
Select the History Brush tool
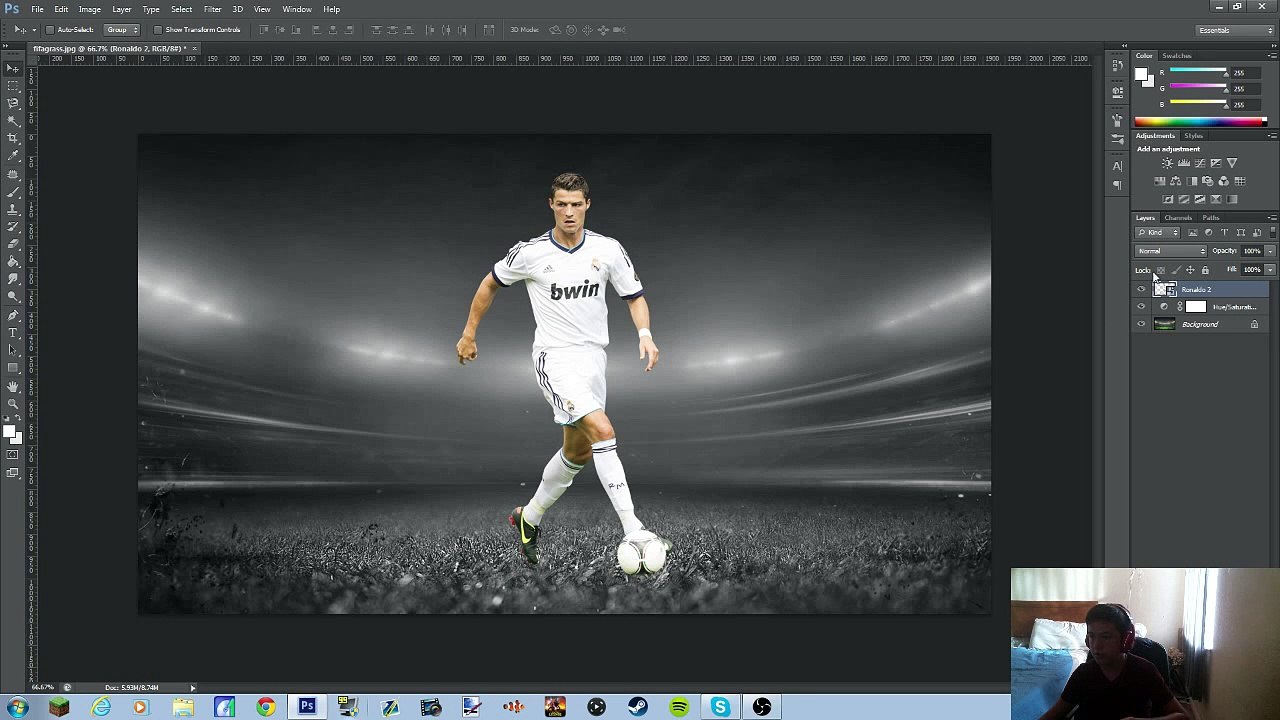tap(14, 226)
